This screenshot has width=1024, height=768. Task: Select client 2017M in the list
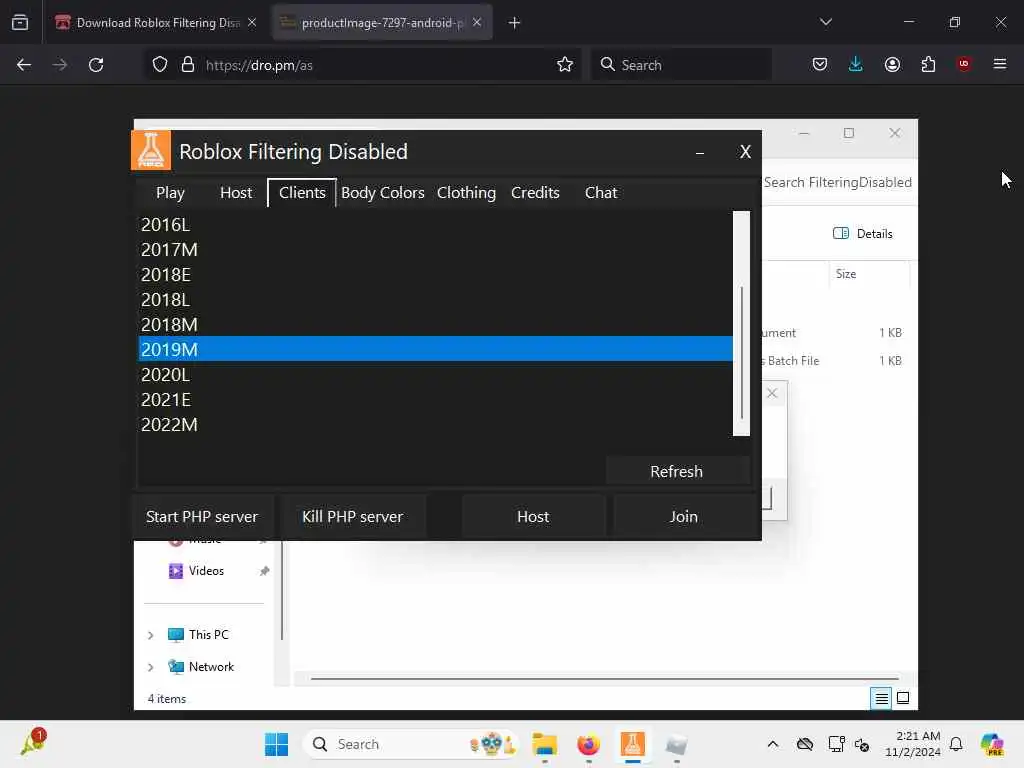436,249
